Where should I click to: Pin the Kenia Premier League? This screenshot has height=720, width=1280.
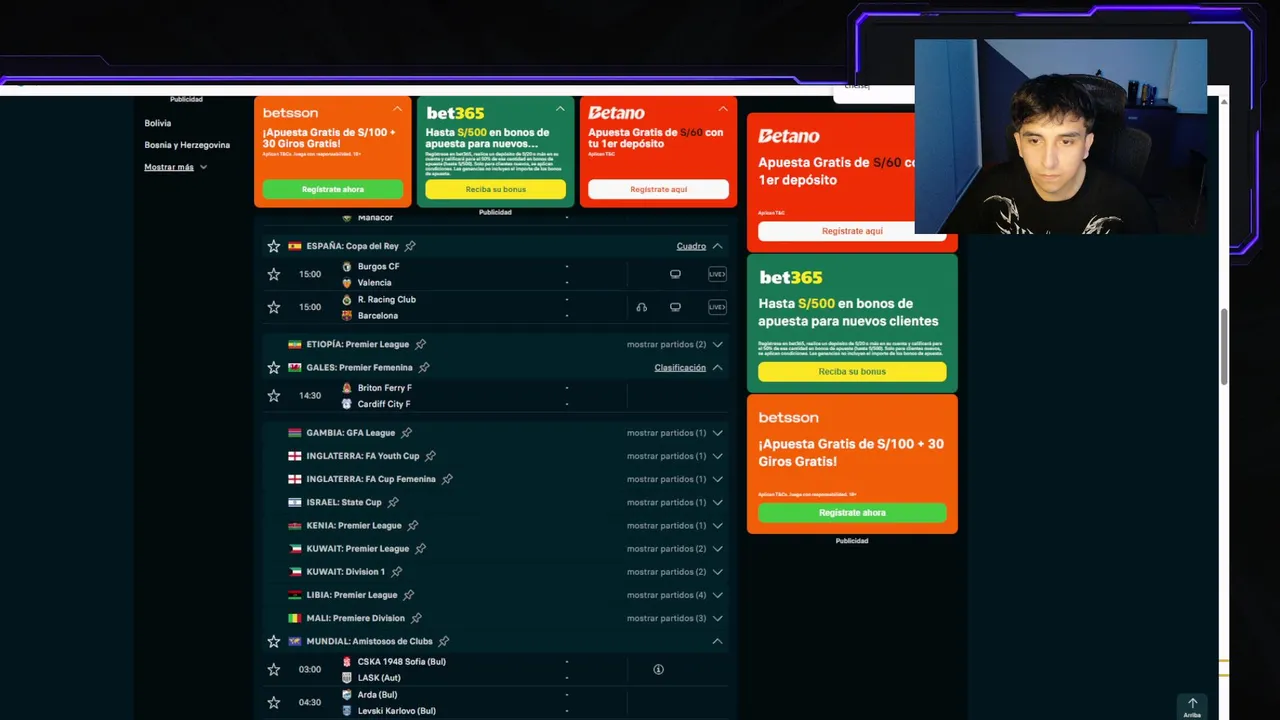coord(412,525)
